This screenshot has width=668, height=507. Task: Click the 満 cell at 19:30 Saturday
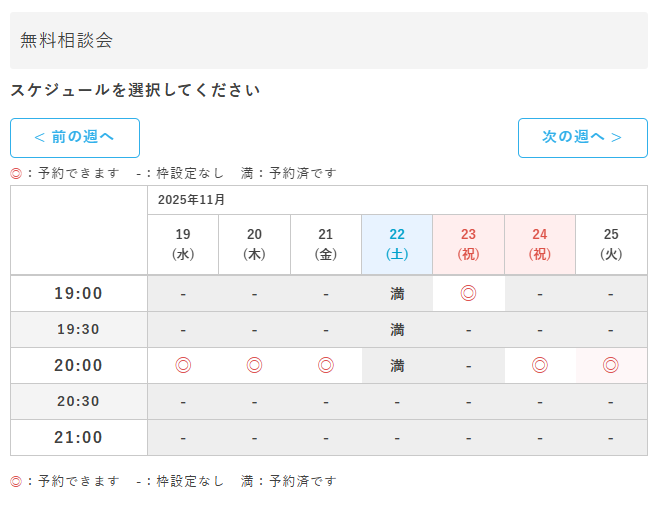coord(397,329)
